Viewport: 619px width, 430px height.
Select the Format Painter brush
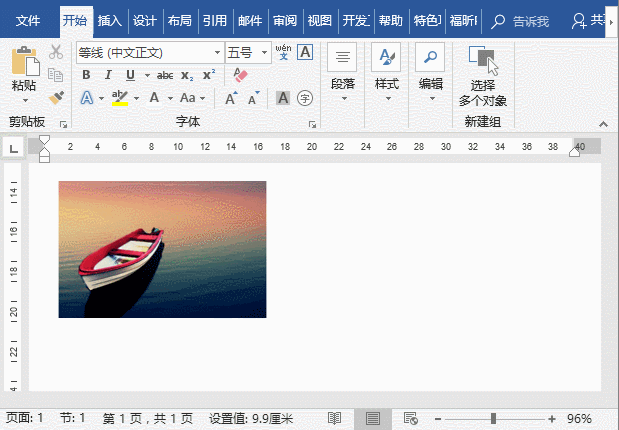(56, 97)
